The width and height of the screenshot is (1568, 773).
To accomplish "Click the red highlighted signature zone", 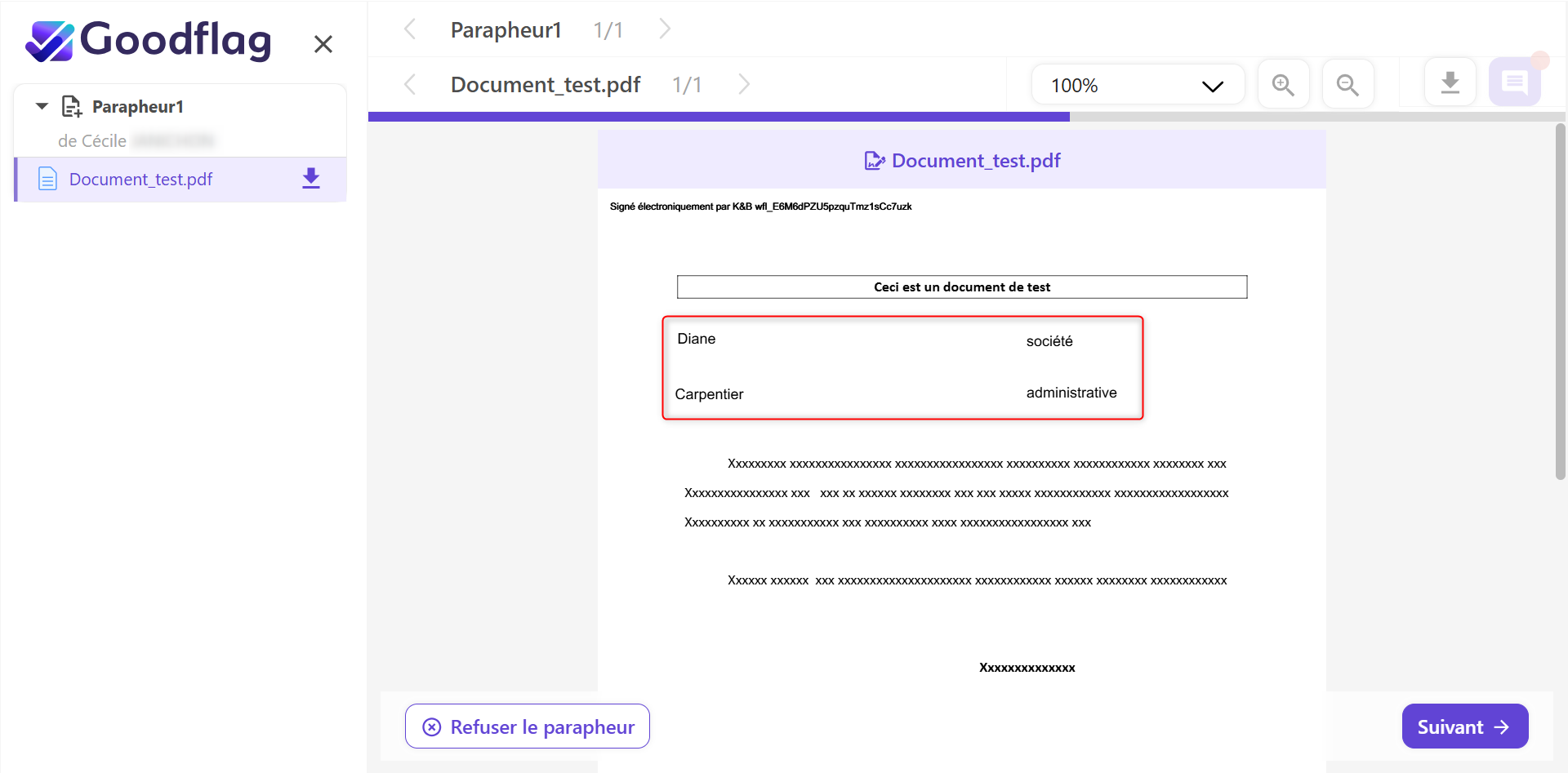I will click(902, 368).
